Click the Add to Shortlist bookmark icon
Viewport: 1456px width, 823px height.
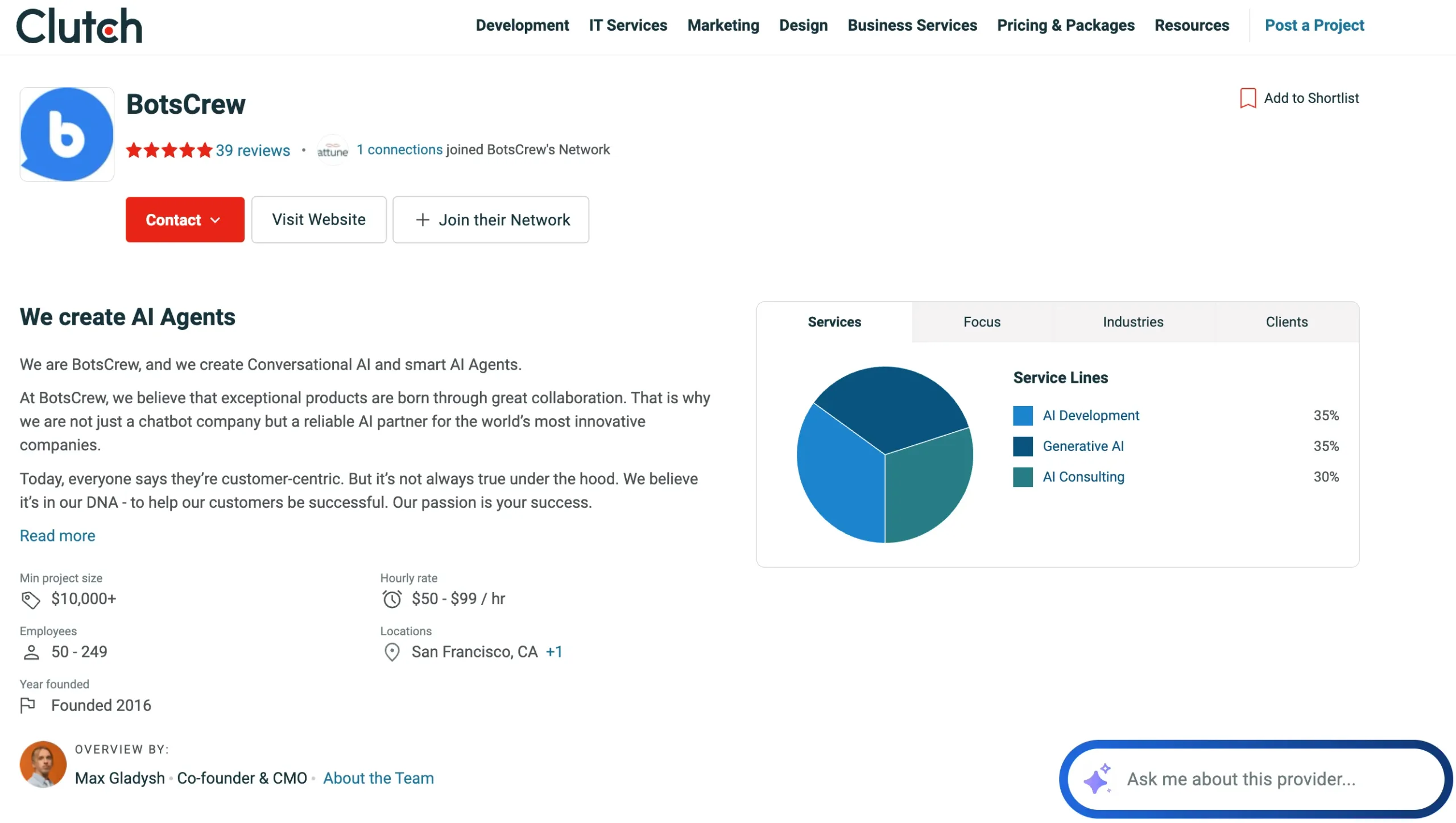1247,98
